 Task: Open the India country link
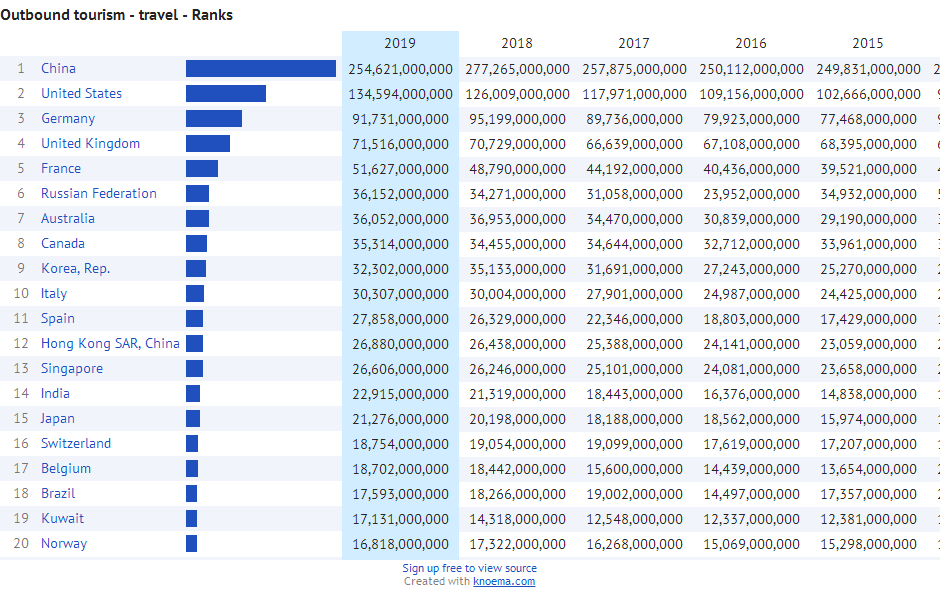pyautogui.click(x=55, y=393)
